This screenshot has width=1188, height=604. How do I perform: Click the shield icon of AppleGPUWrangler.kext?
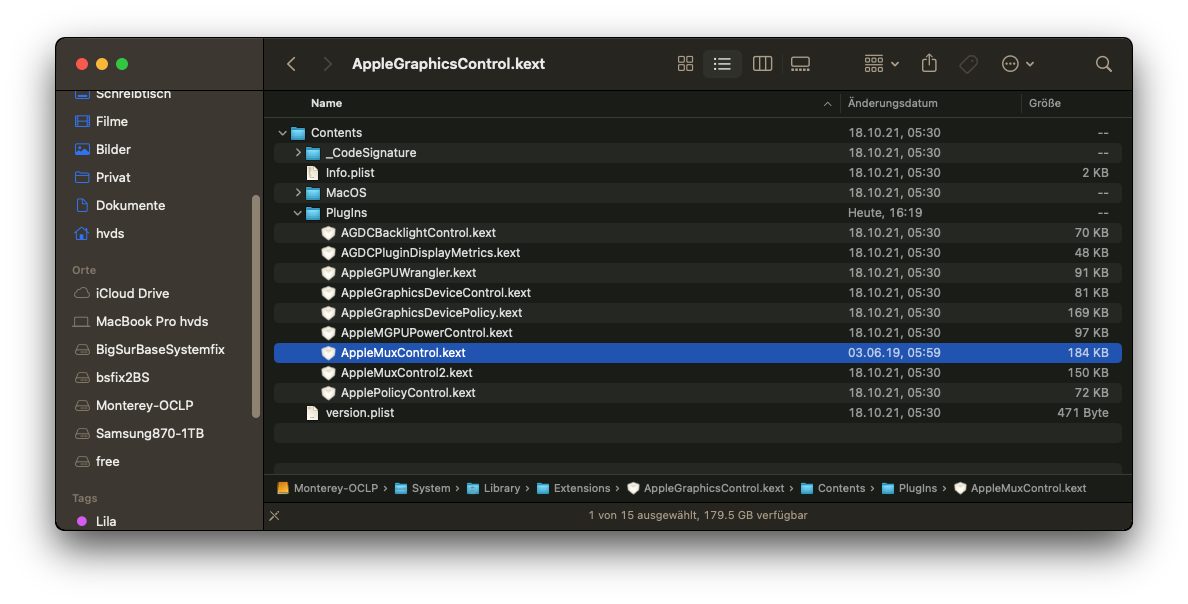point(328,273)
